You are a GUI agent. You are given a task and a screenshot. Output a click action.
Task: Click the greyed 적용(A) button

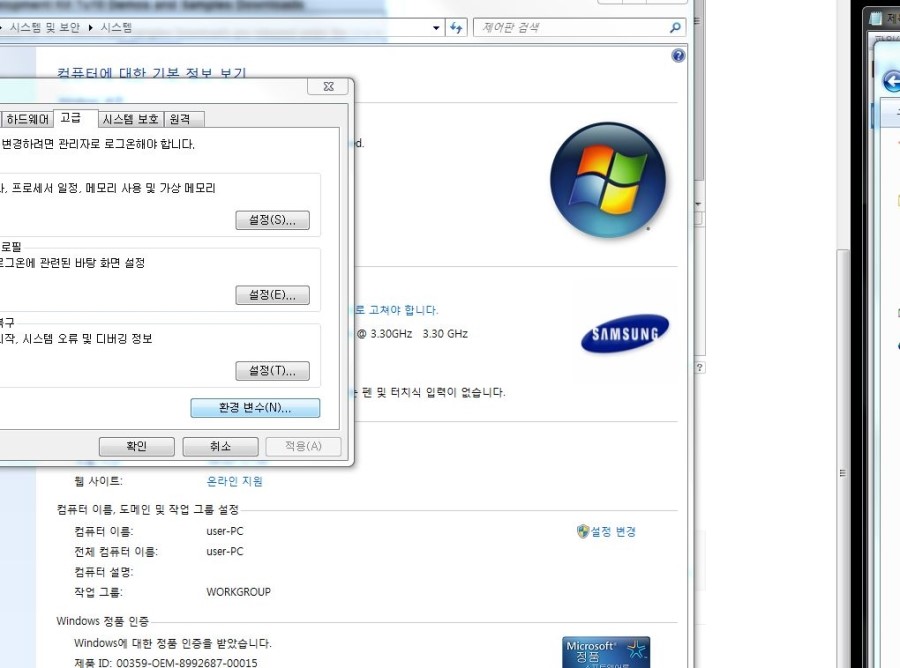304,446
